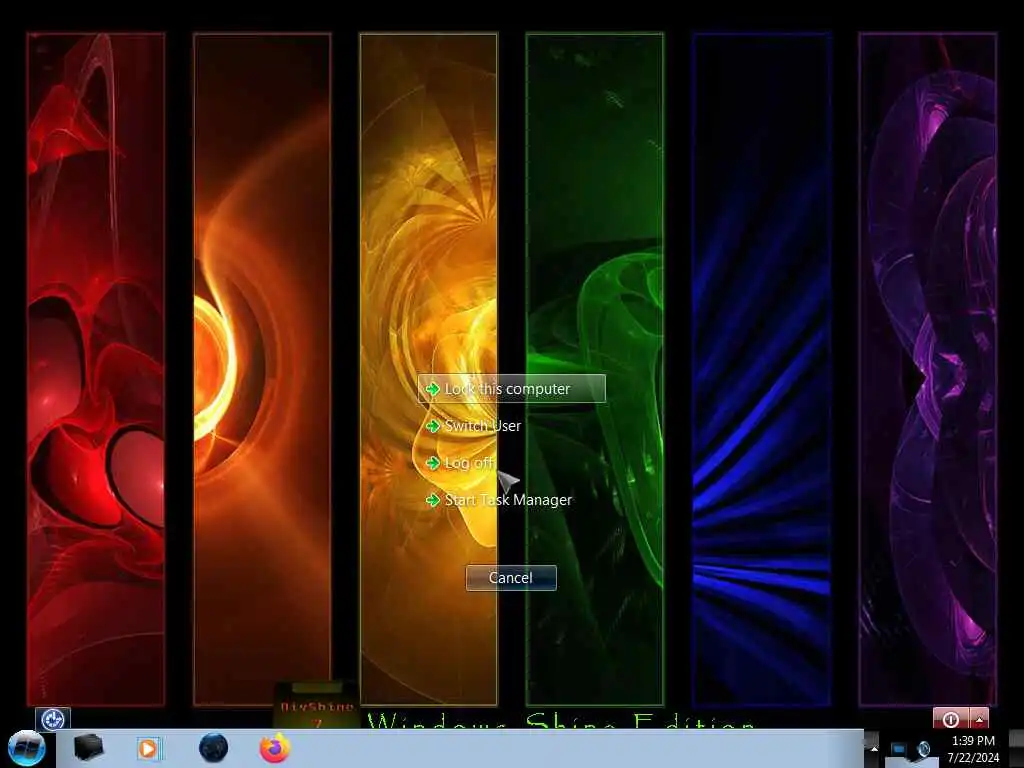Open the black folder taskbar icon
This screenshot has width=1024, height=768.
pos(89,748)
